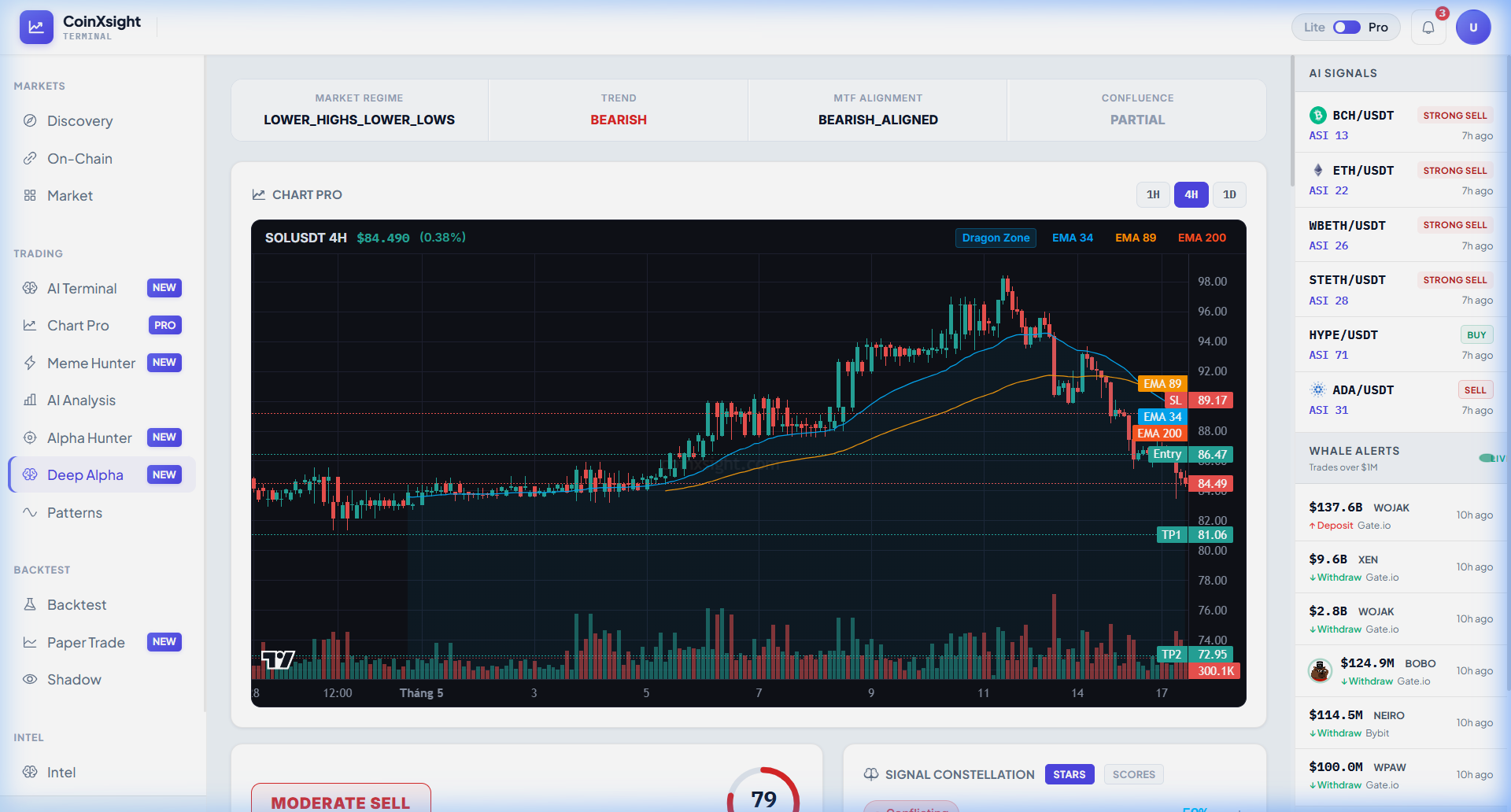This screenshot has width=1511, height=812.
Task: Open the user avatar menu
Action: tap(1473, 28)
